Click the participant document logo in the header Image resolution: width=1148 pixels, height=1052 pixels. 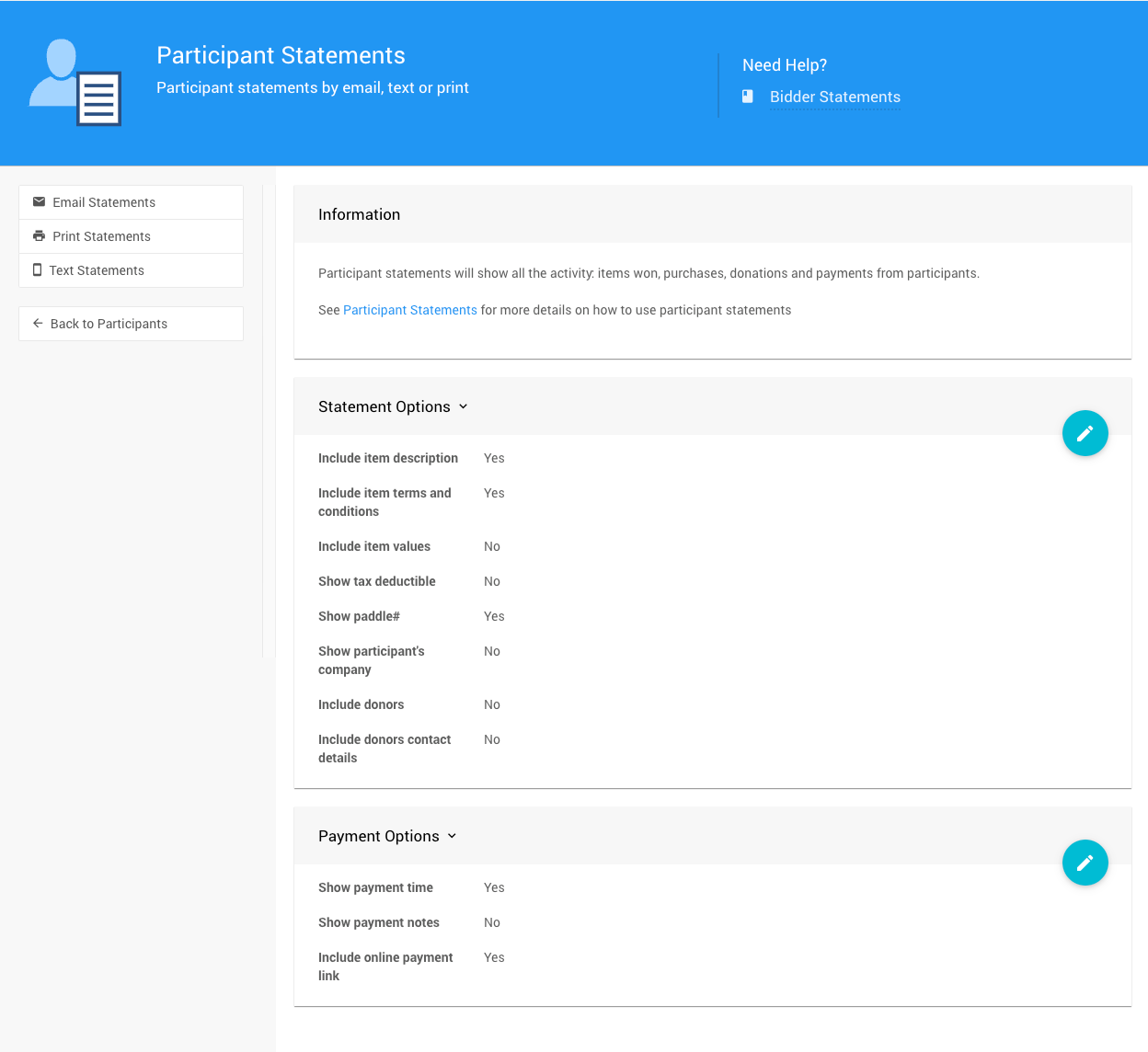tap(76, 83)
